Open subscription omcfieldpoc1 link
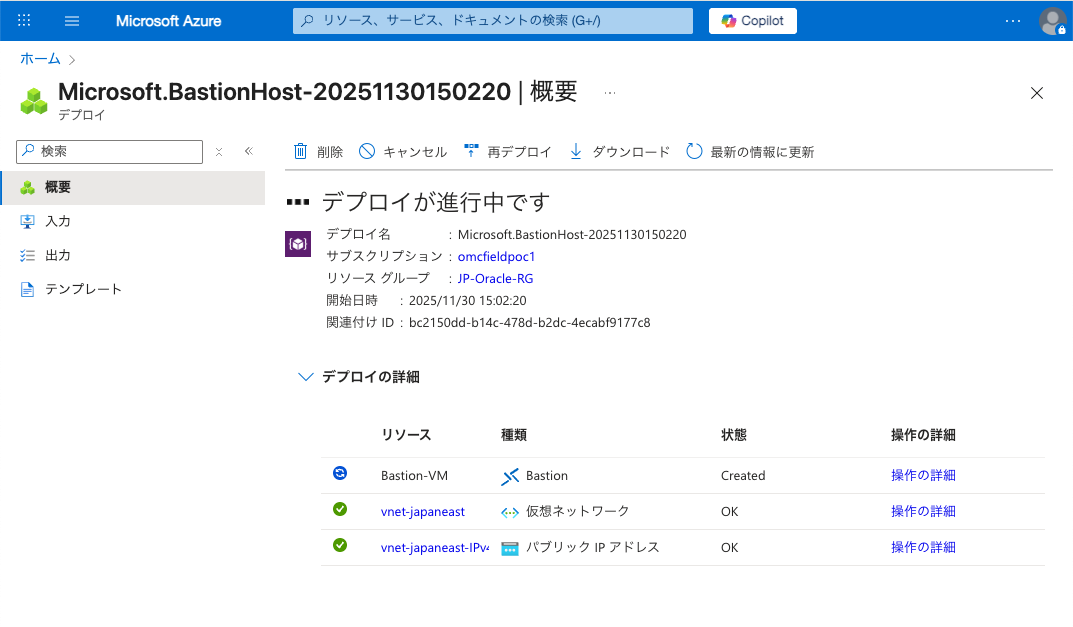The width and height of the screenshot is (1073, 627). (496, 257)
